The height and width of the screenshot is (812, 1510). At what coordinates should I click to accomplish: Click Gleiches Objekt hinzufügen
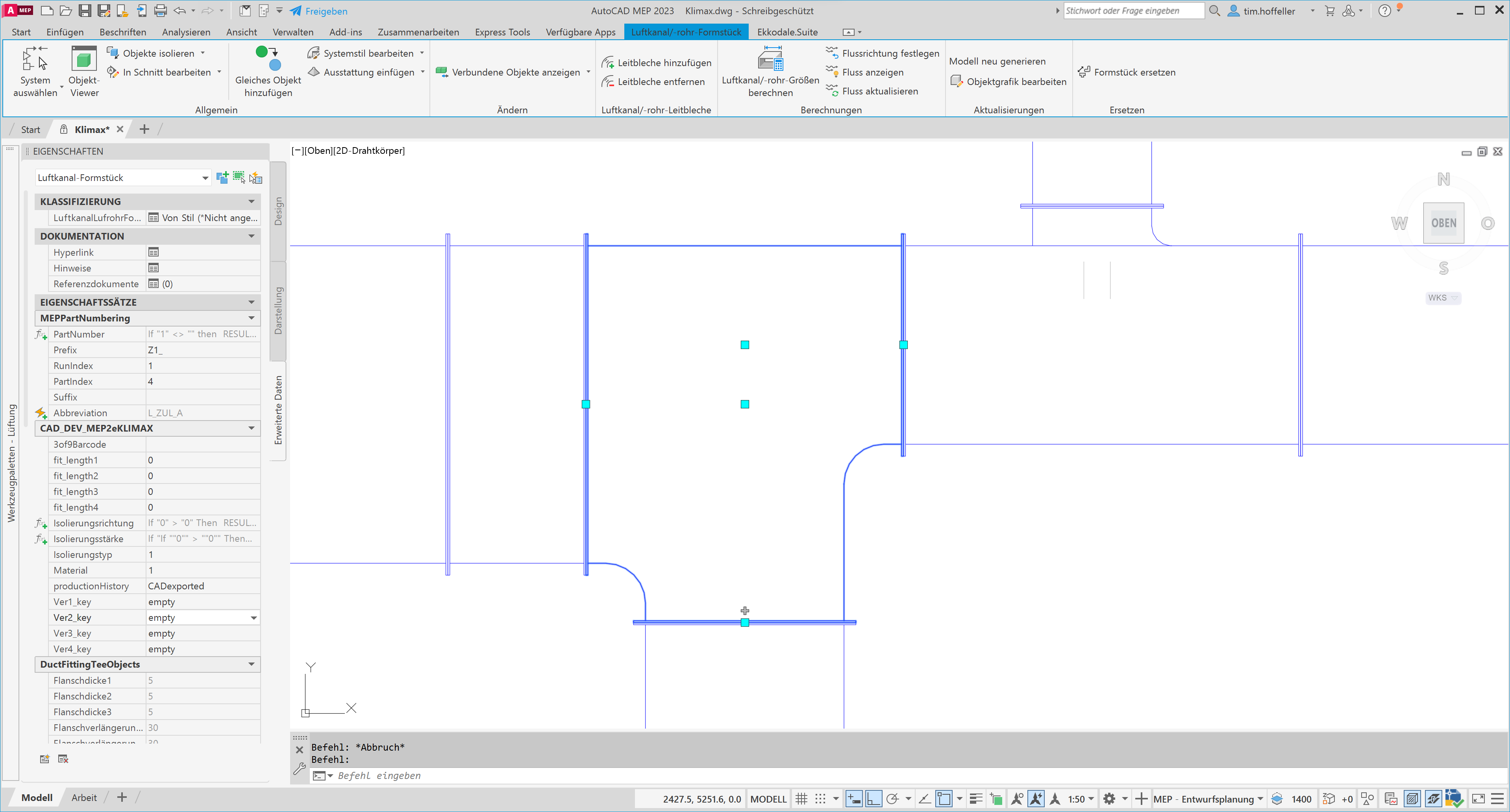tap(268, 72)
